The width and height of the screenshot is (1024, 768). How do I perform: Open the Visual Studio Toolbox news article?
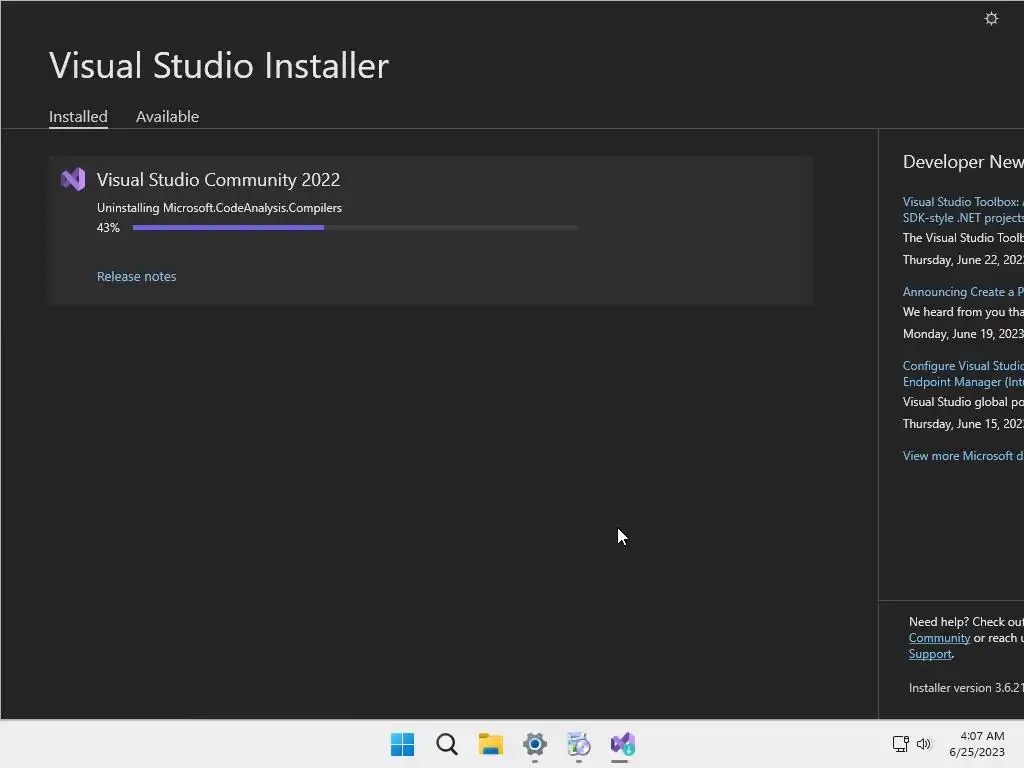[x=963, y=210]
